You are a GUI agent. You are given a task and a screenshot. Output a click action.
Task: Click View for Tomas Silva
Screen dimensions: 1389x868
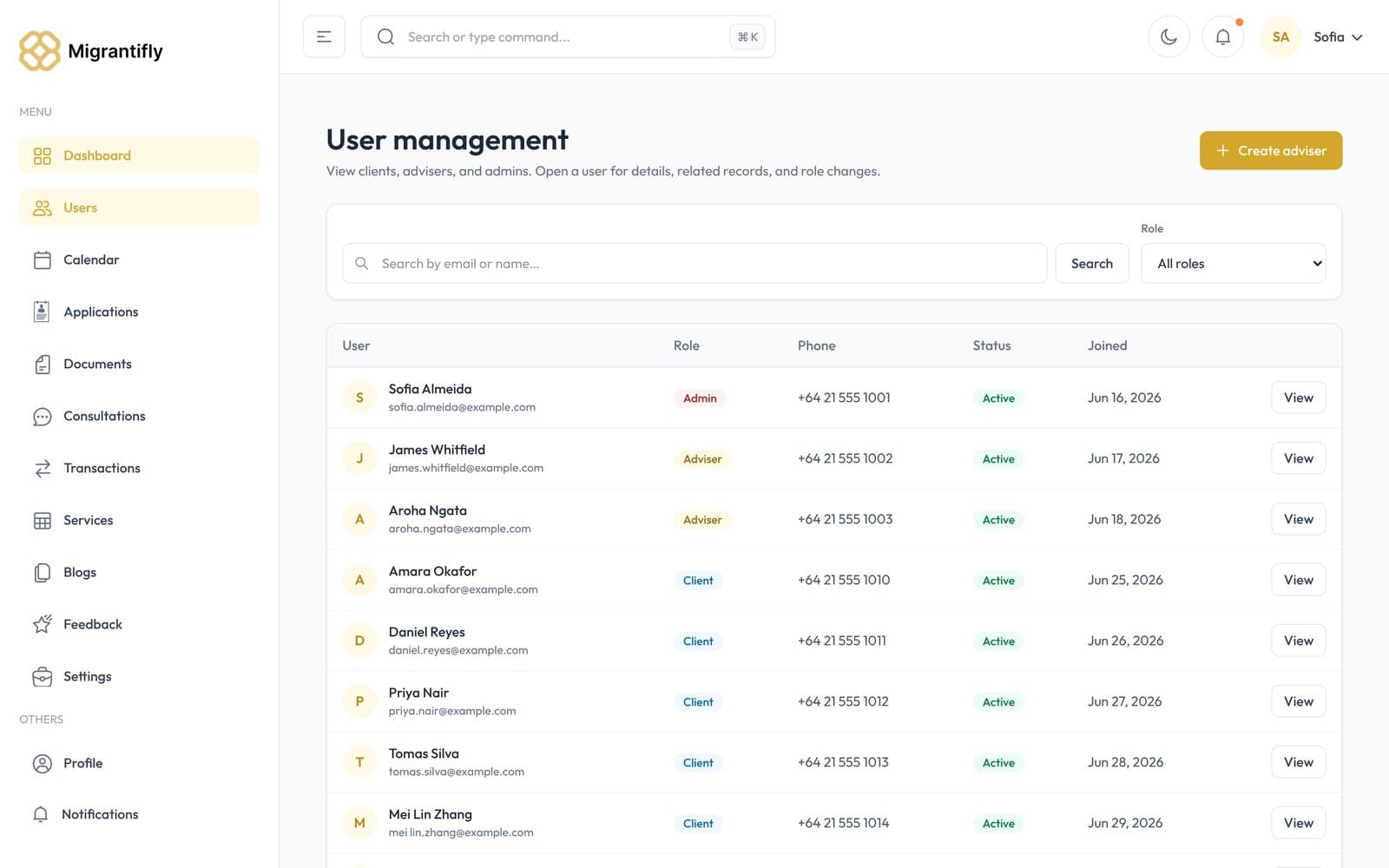point(1299,762)
